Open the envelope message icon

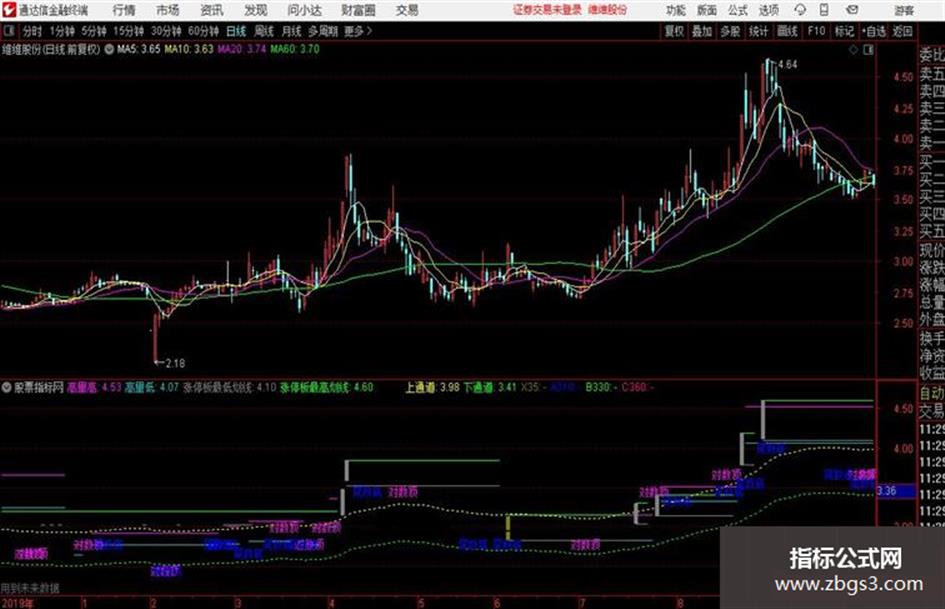point(852,10)
